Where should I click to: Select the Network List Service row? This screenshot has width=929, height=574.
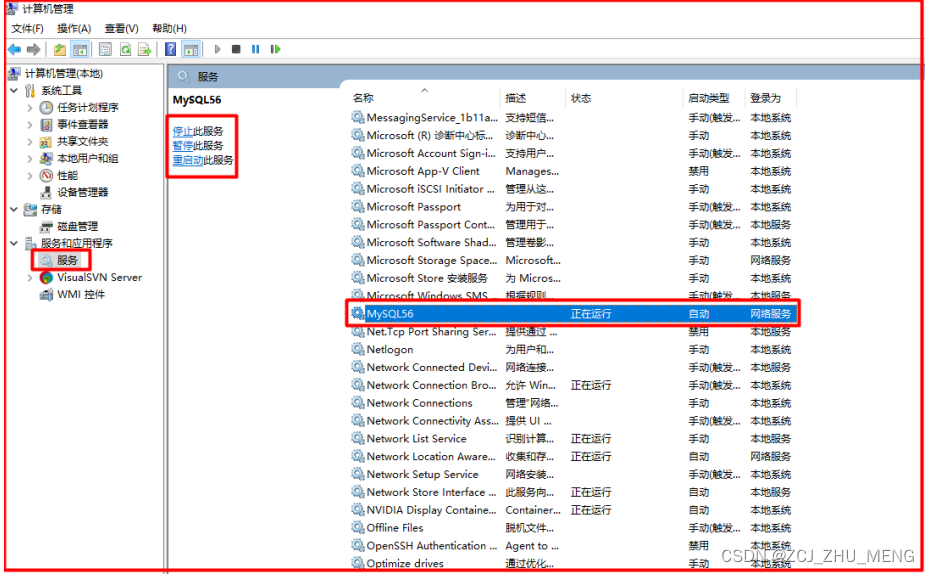click(x=572, y=439)
